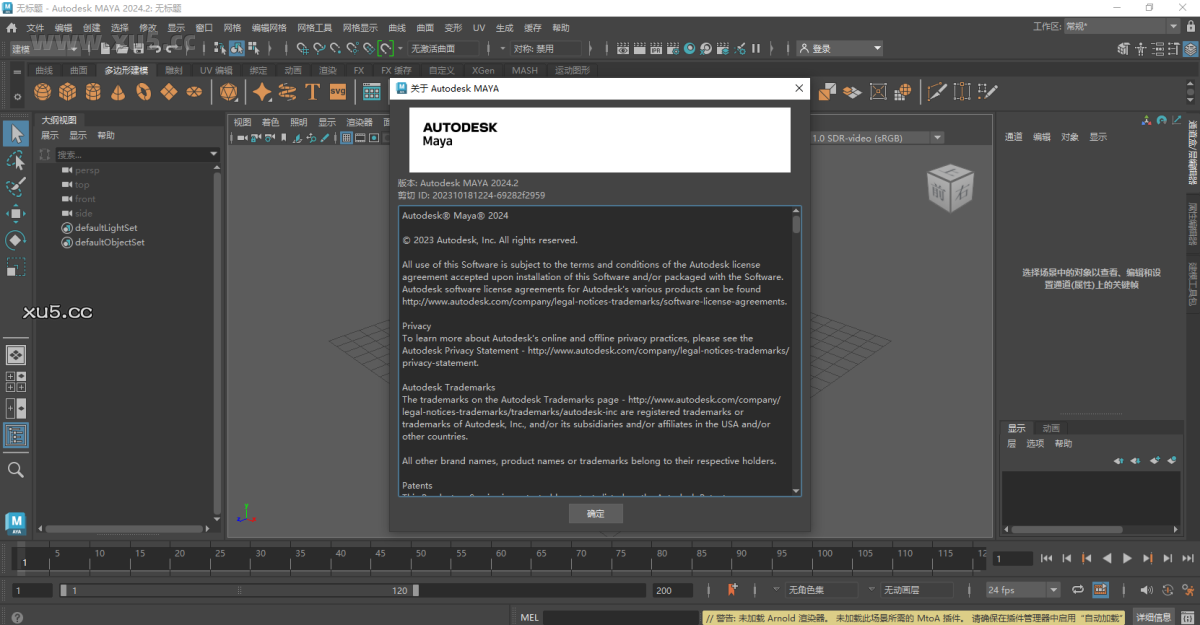This screenshot has height=625, width=1200.
Task: Select the Type tool on the shelf
Action: point(312,91)
